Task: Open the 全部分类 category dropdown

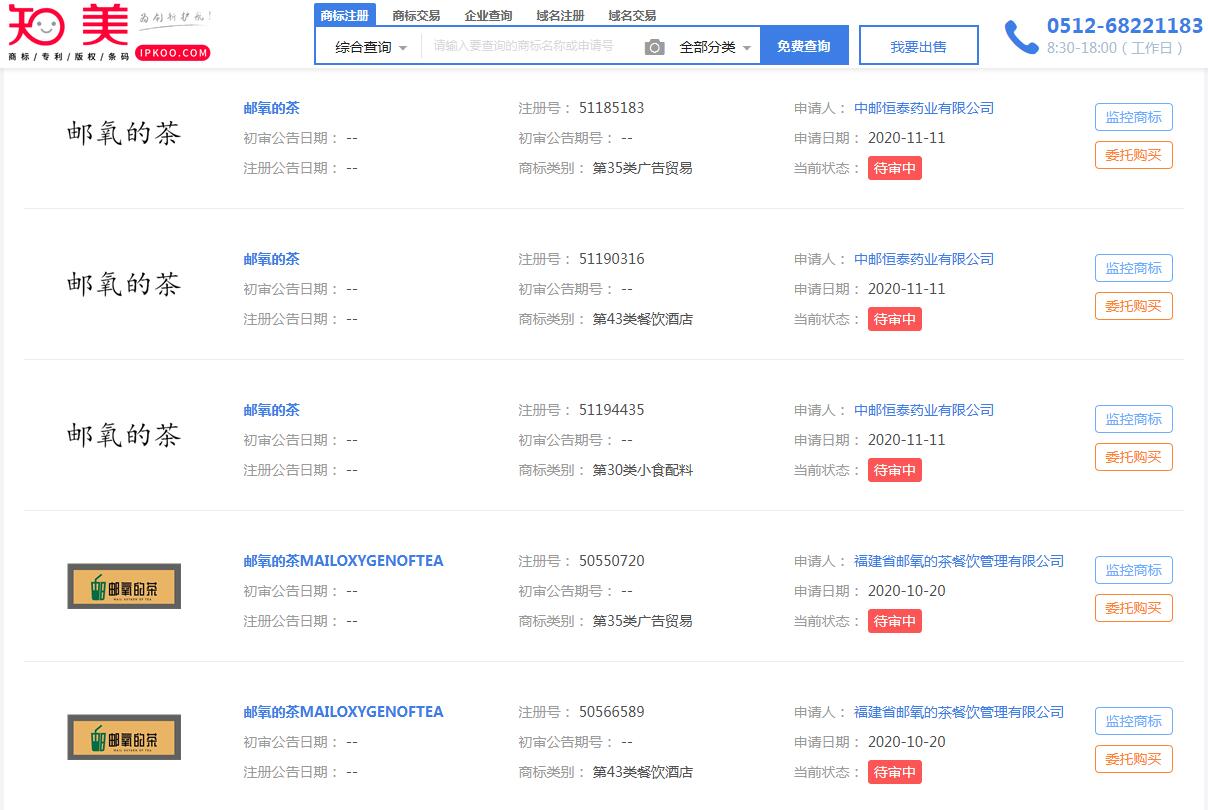Action: [x=715, y=47]
